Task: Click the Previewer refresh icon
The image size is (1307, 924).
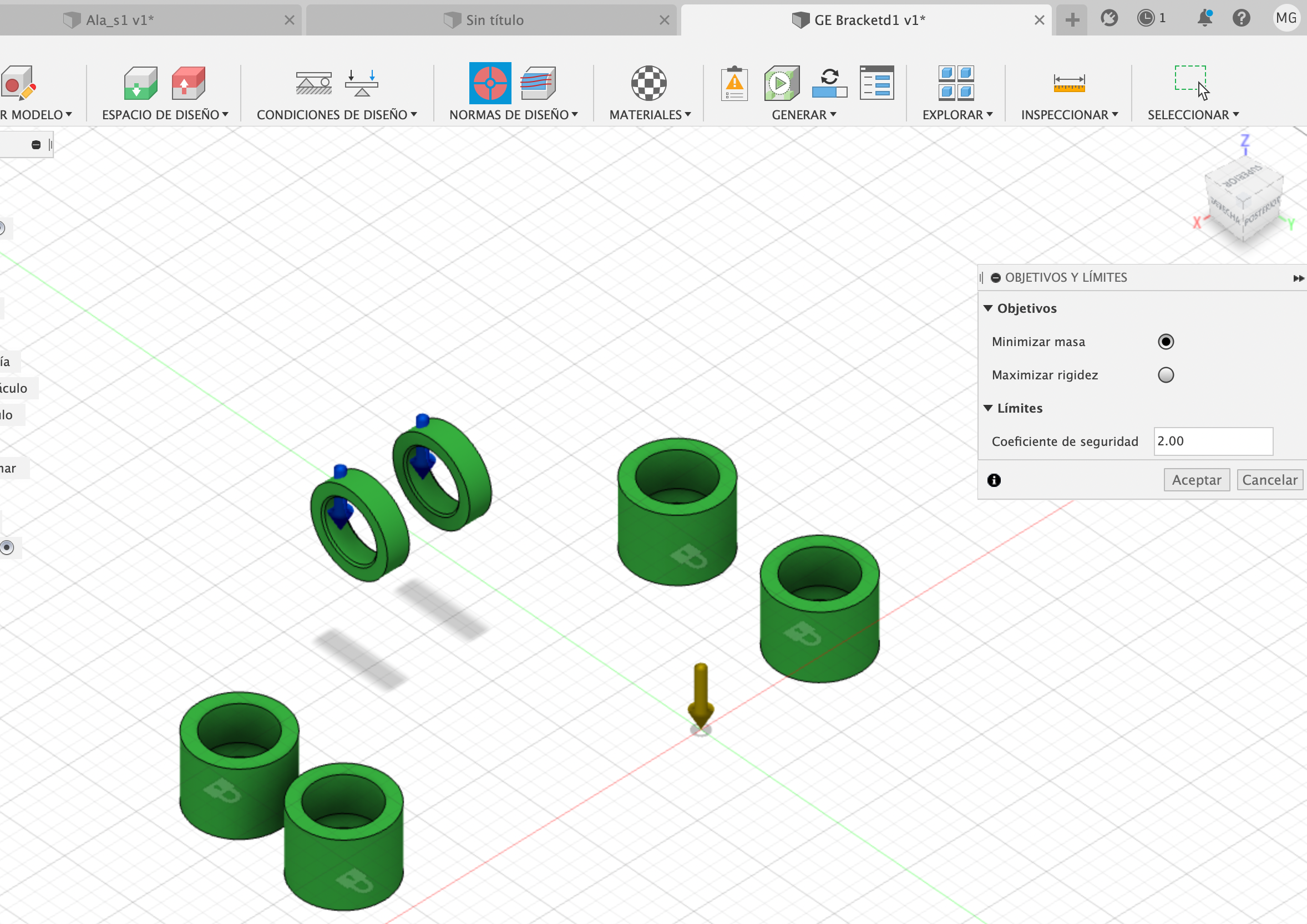Action: 829,83
